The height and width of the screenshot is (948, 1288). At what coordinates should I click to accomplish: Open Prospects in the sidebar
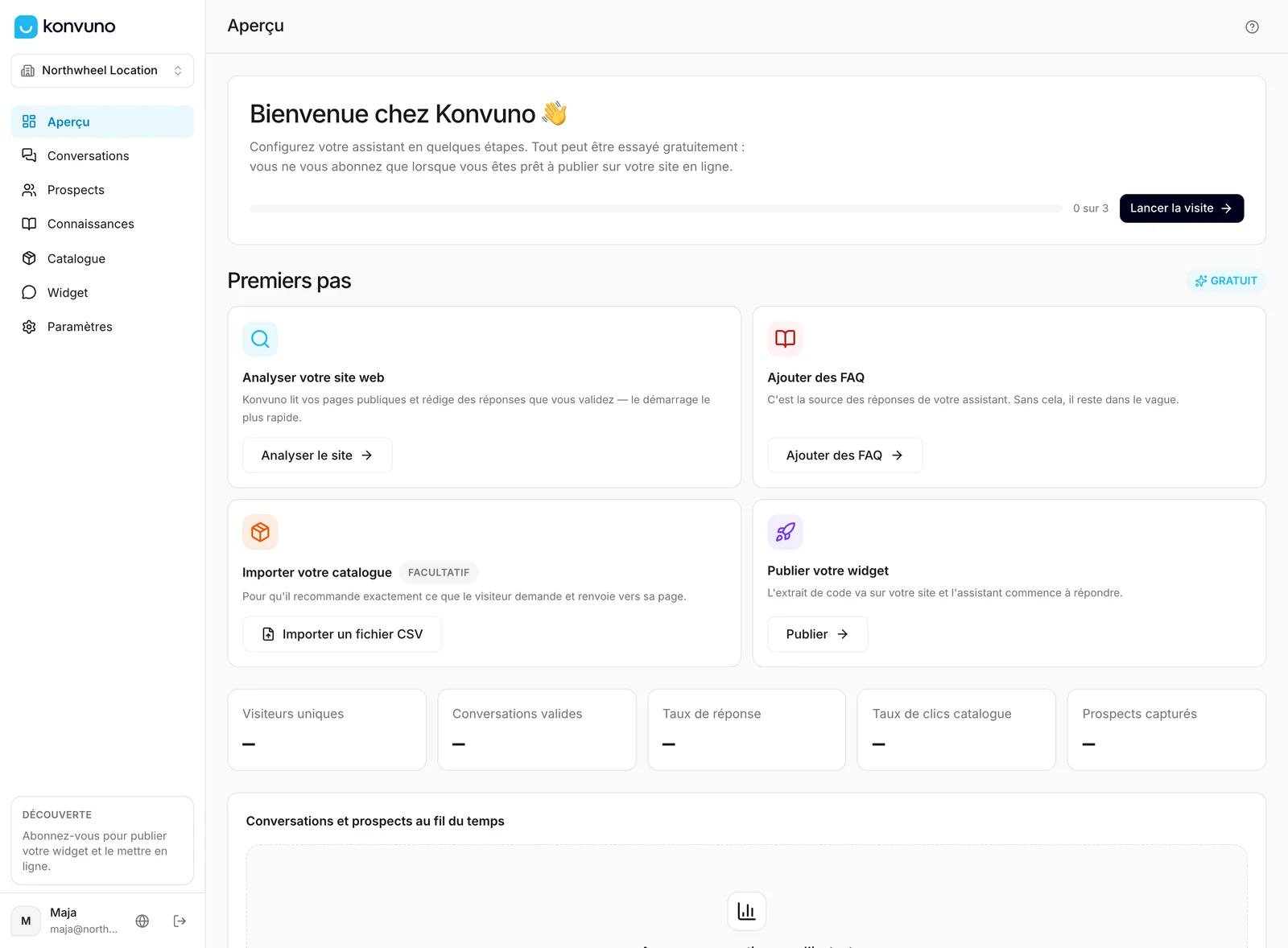click(x=102, y=190)
